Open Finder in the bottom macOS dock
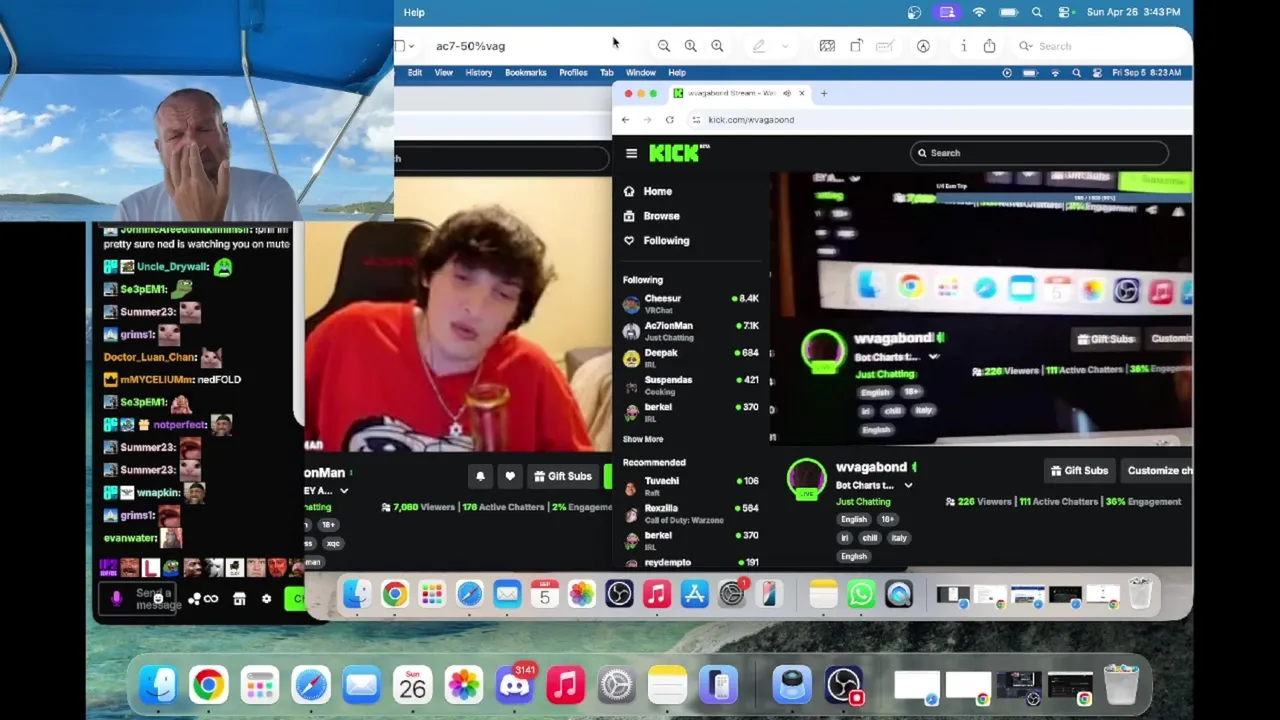The height and width of the screenshot is (720, 1280). point(158,686)
